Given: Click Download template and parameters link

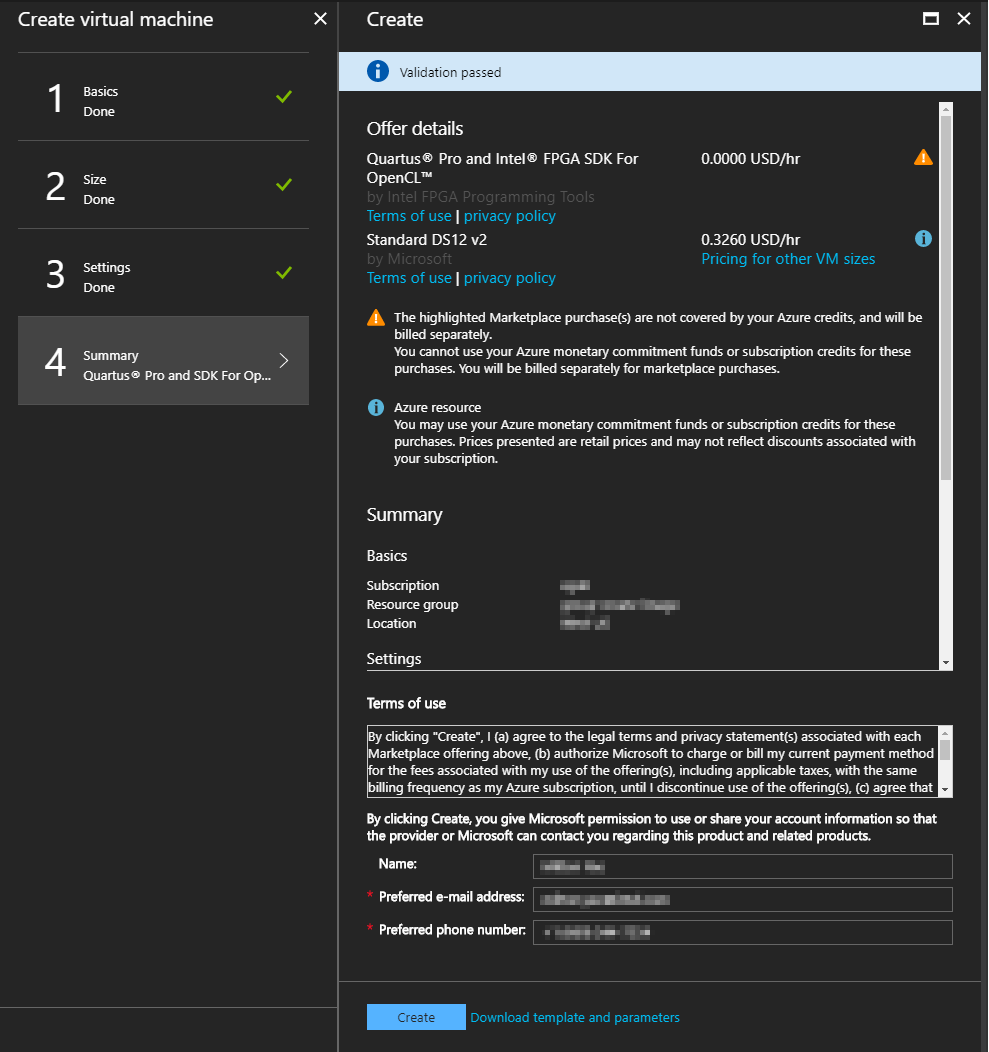Looking at the screenshot, I should (x=575, y=1017).
